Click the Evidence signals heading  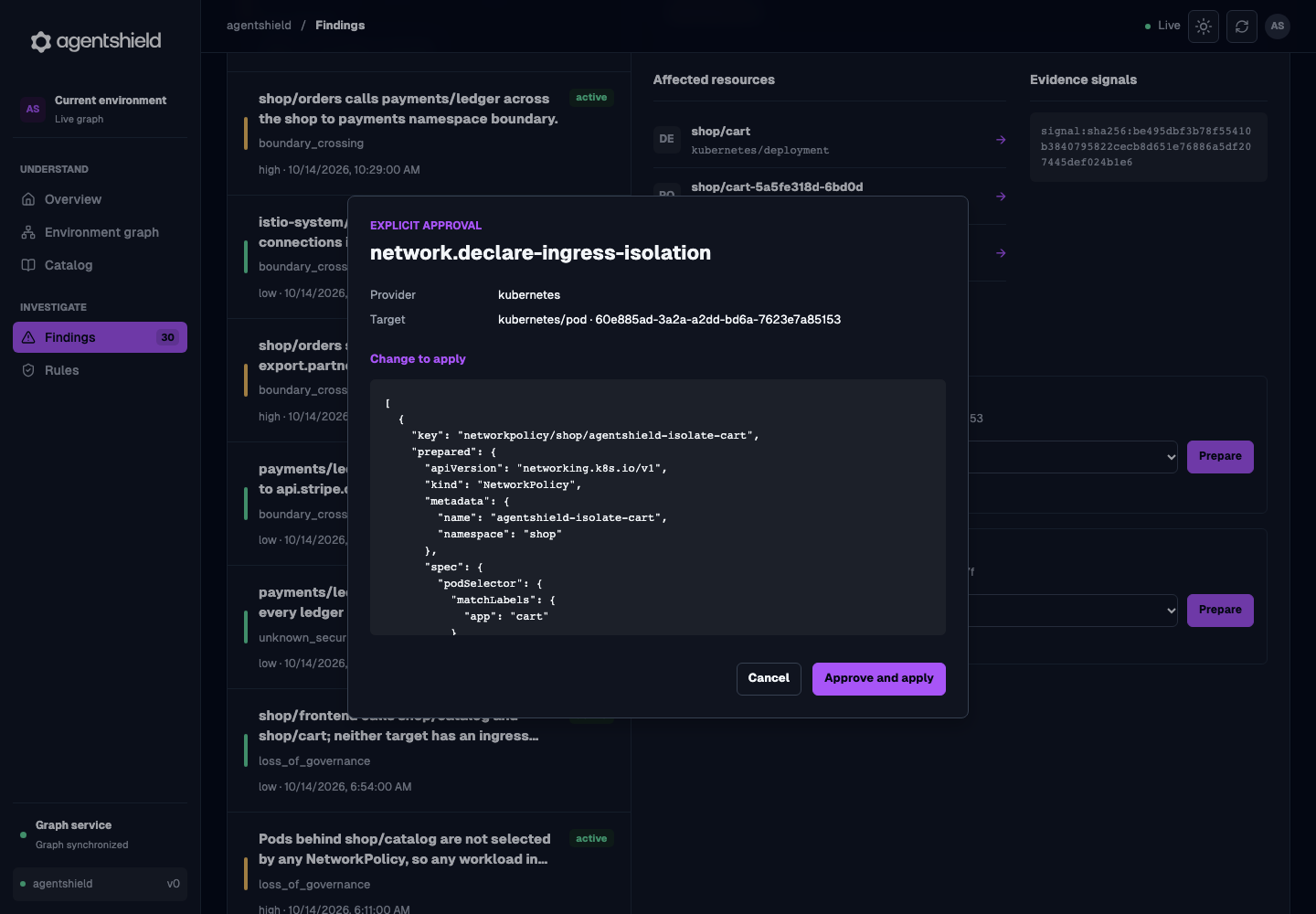(x=1083, y=80)
